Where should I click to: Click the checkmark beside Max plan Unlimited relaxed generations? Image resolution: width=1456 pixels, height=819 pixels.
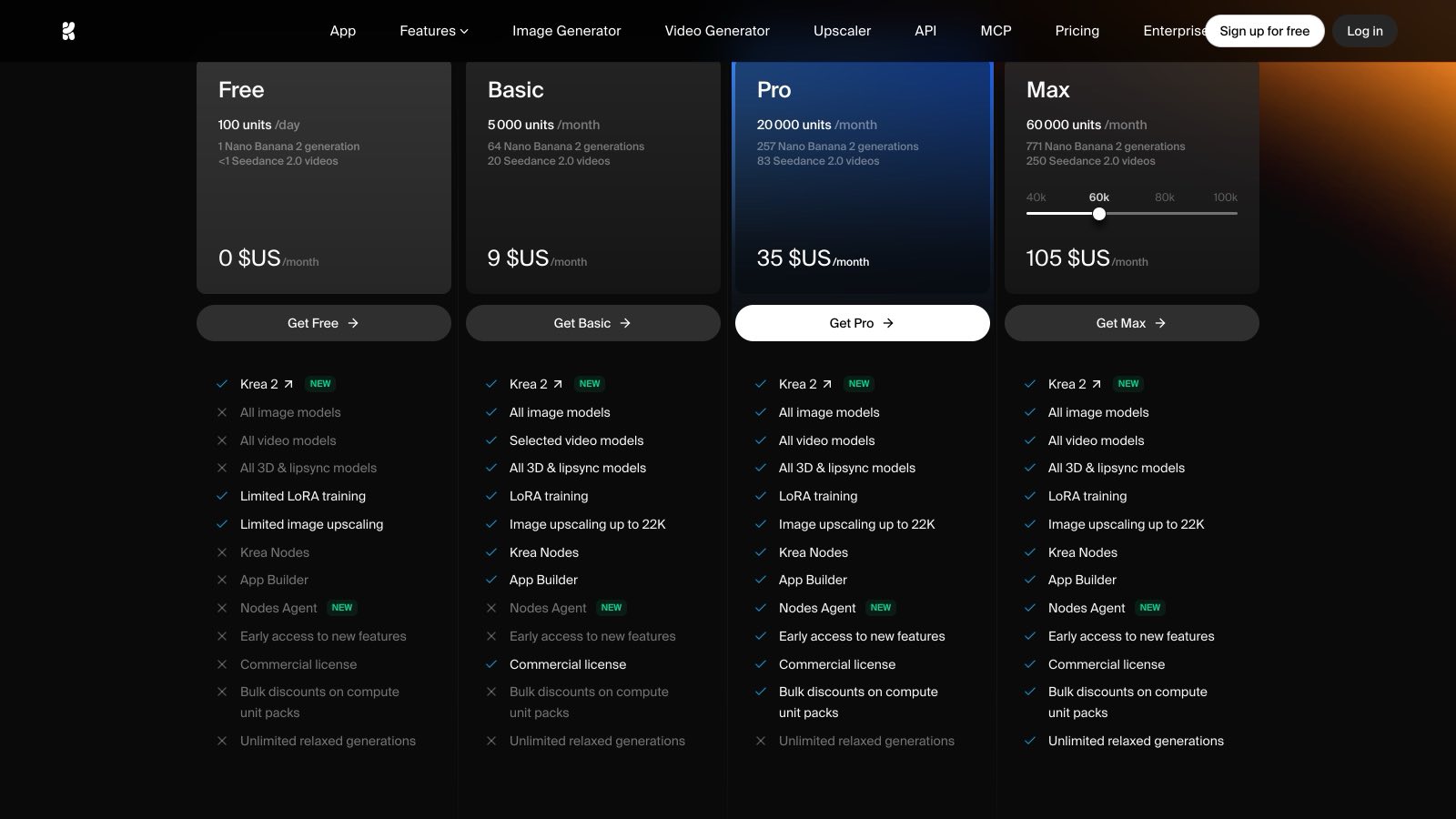(x=1030, y=741)
